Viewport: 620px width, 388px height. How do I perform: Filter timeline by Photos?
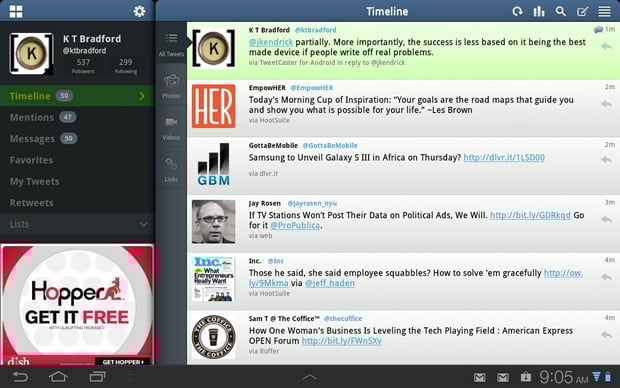tap(171, 86)
